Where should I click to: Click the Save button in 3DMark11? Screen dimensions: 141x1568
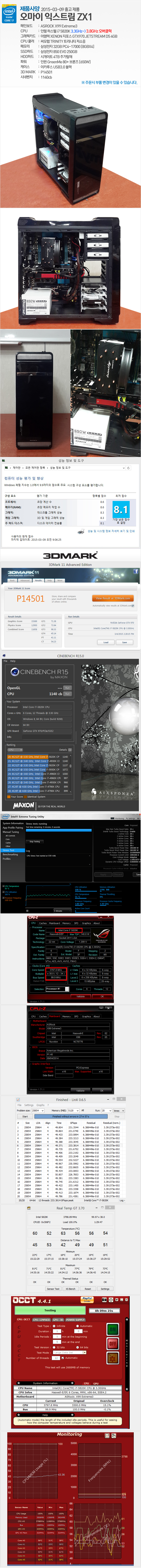(x=125, y=642)
